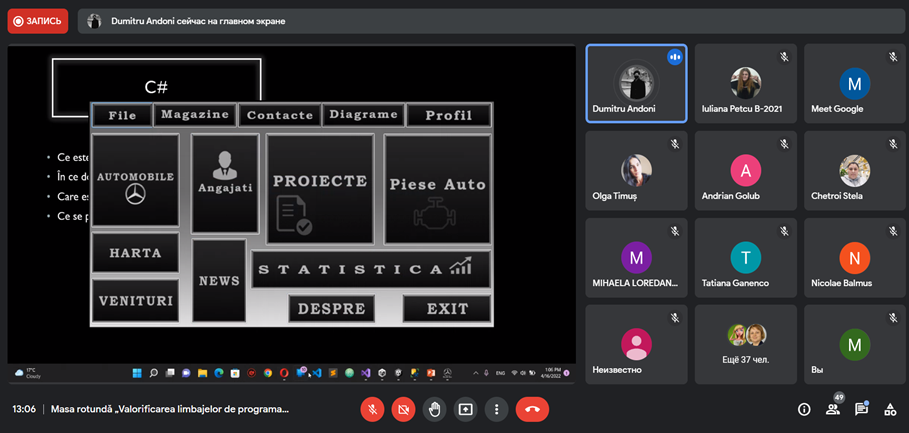This screenshot has height=433, width=909.
Task: Open the Diagrame menu tab
Action: 364,115
